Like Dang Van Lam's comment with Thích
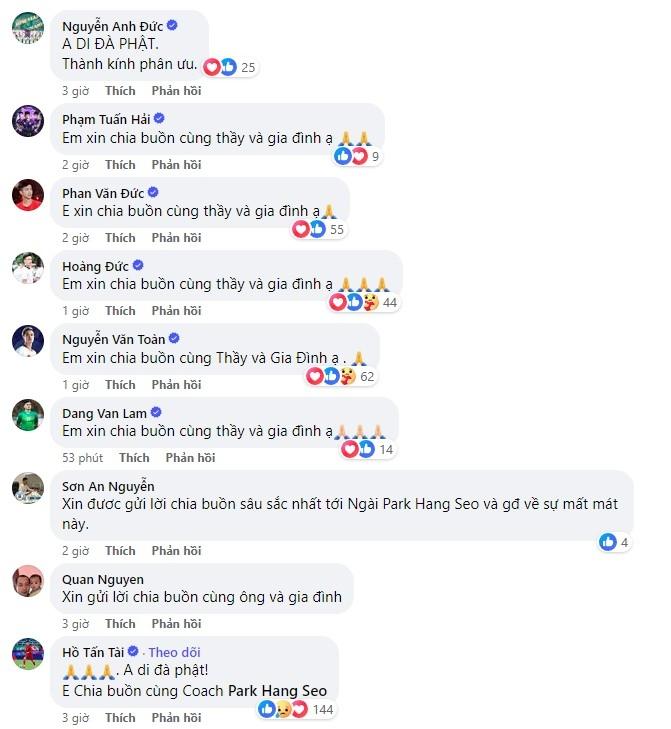671x729 pixels. coord(134,457)
